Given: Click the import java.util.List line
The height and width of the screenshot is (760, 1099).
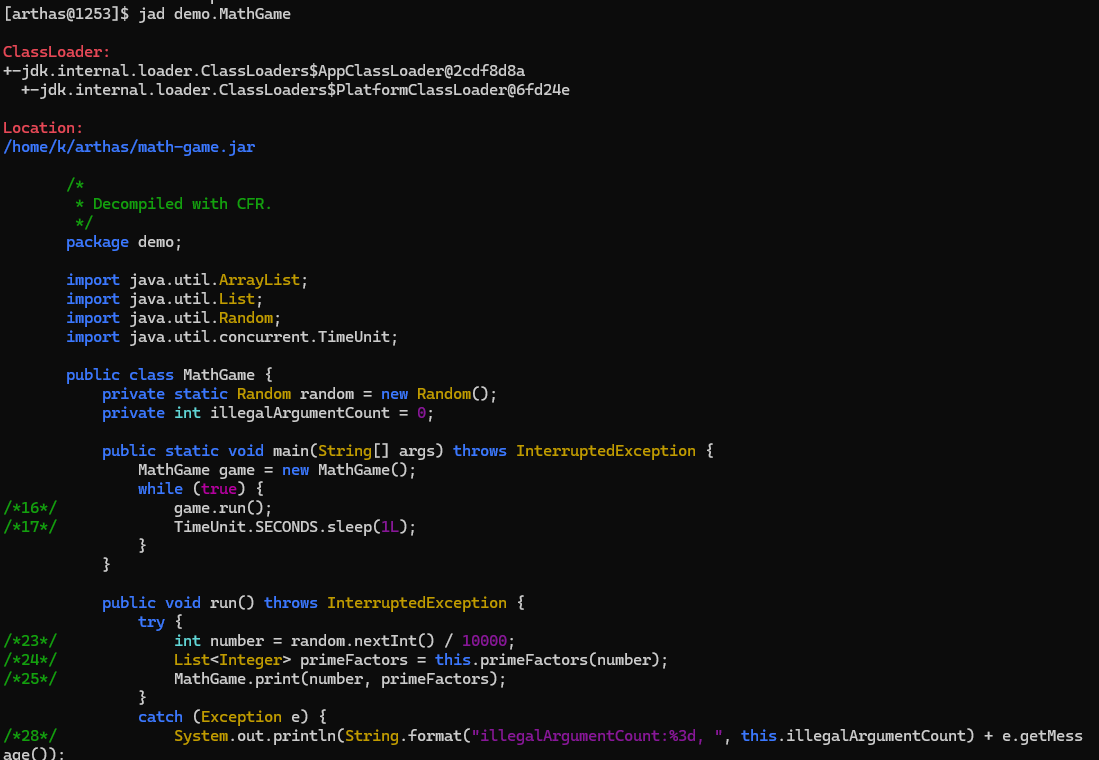Looking at the screenshot, I should tap(165, 299).
